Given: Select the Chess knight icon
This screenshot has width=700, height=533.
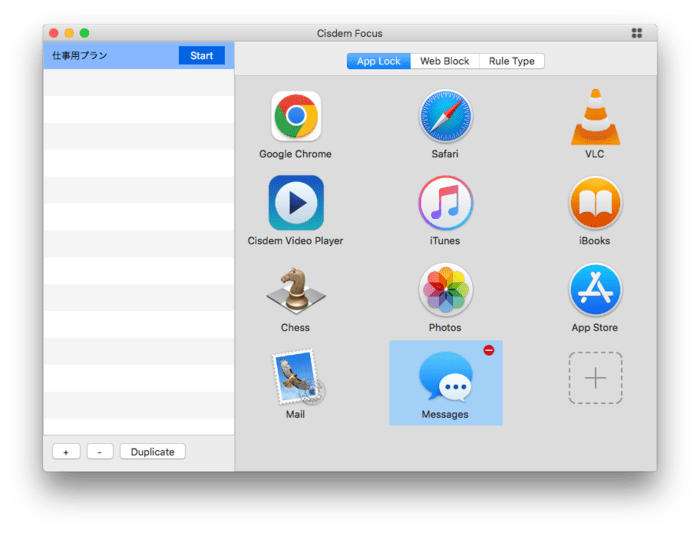Looking at the screenshot, I should click(296, 290).
